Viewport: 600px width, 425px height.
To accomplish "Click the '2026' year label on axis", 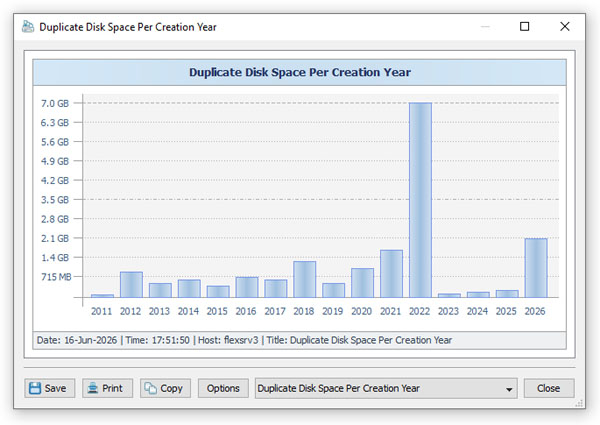I will [535, 311].
